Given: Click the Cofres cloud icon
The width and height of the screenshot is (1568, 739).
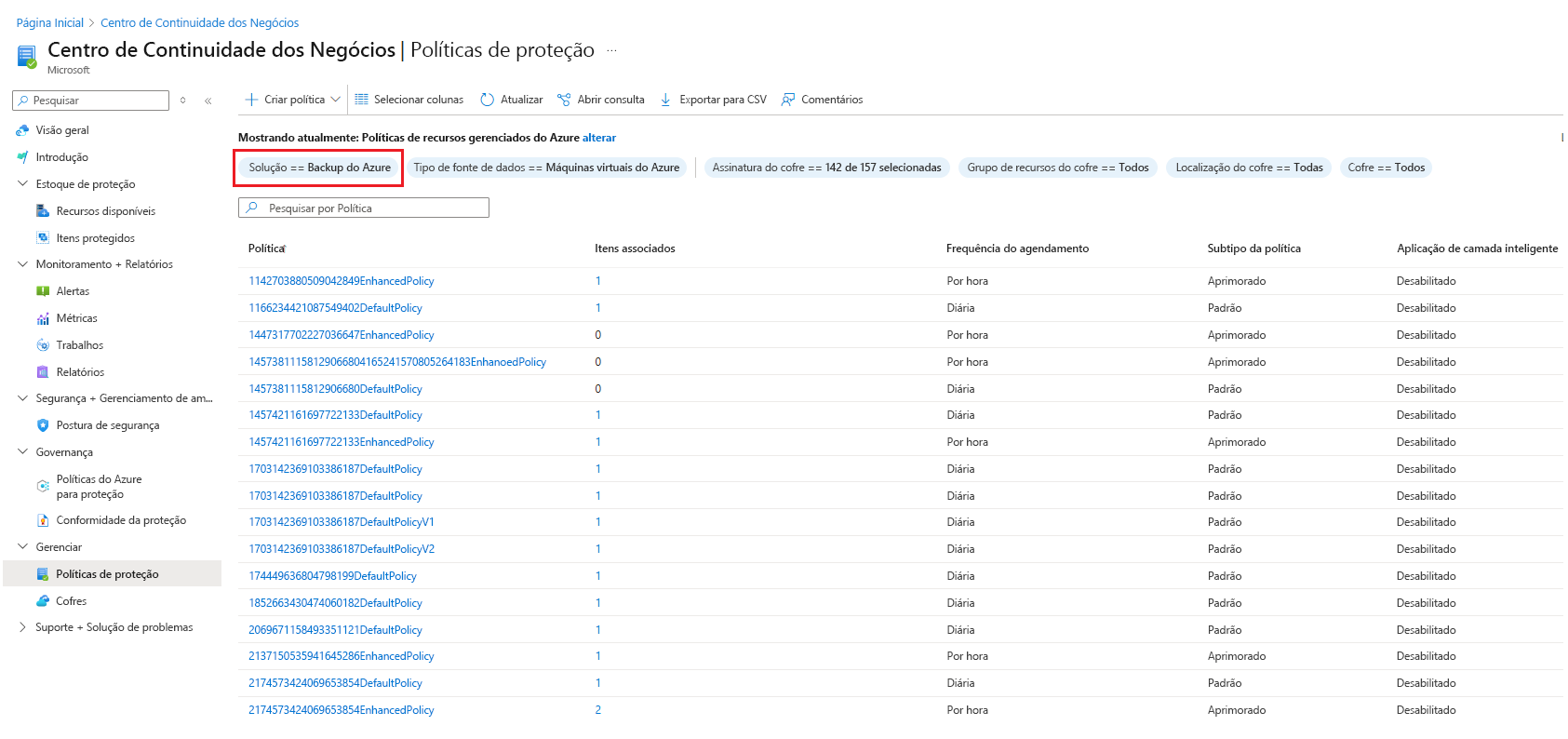Looking at the screenshot, I should click(43, 601).
